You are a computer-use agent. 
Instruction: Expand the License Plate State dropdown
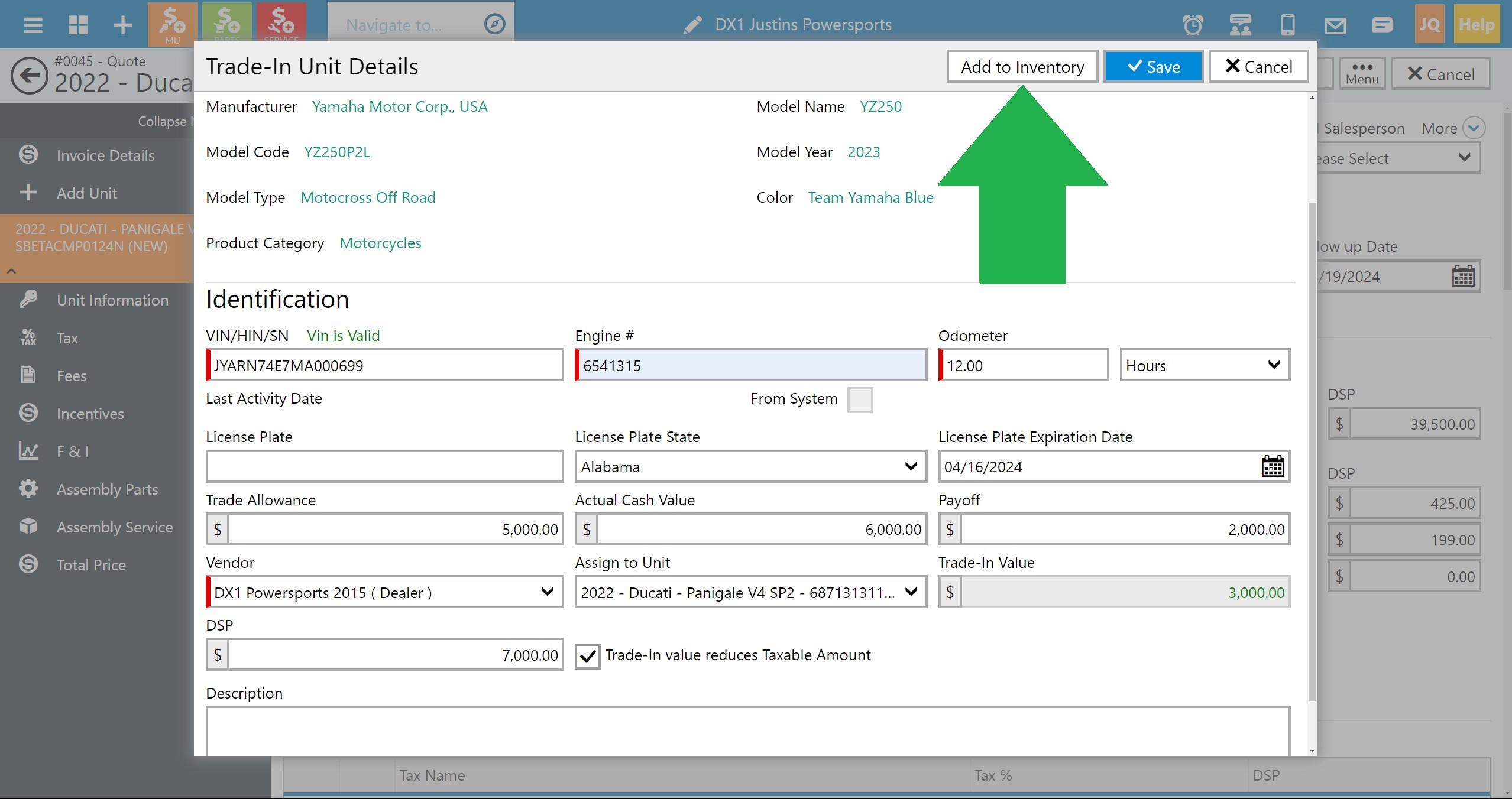[x=750, y=466]
